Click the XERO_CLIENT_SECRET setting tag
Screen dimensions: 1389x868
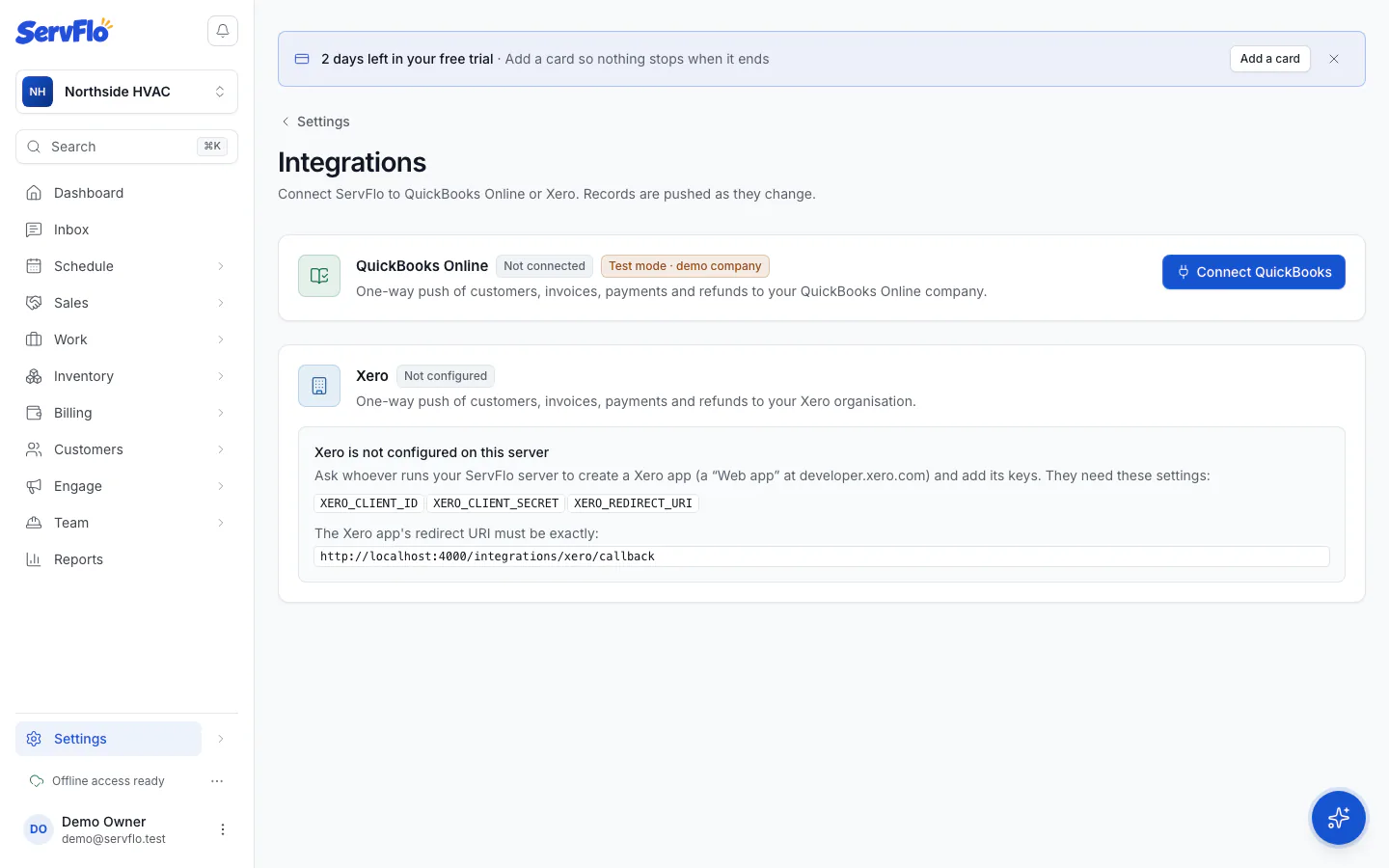(496, 503)
